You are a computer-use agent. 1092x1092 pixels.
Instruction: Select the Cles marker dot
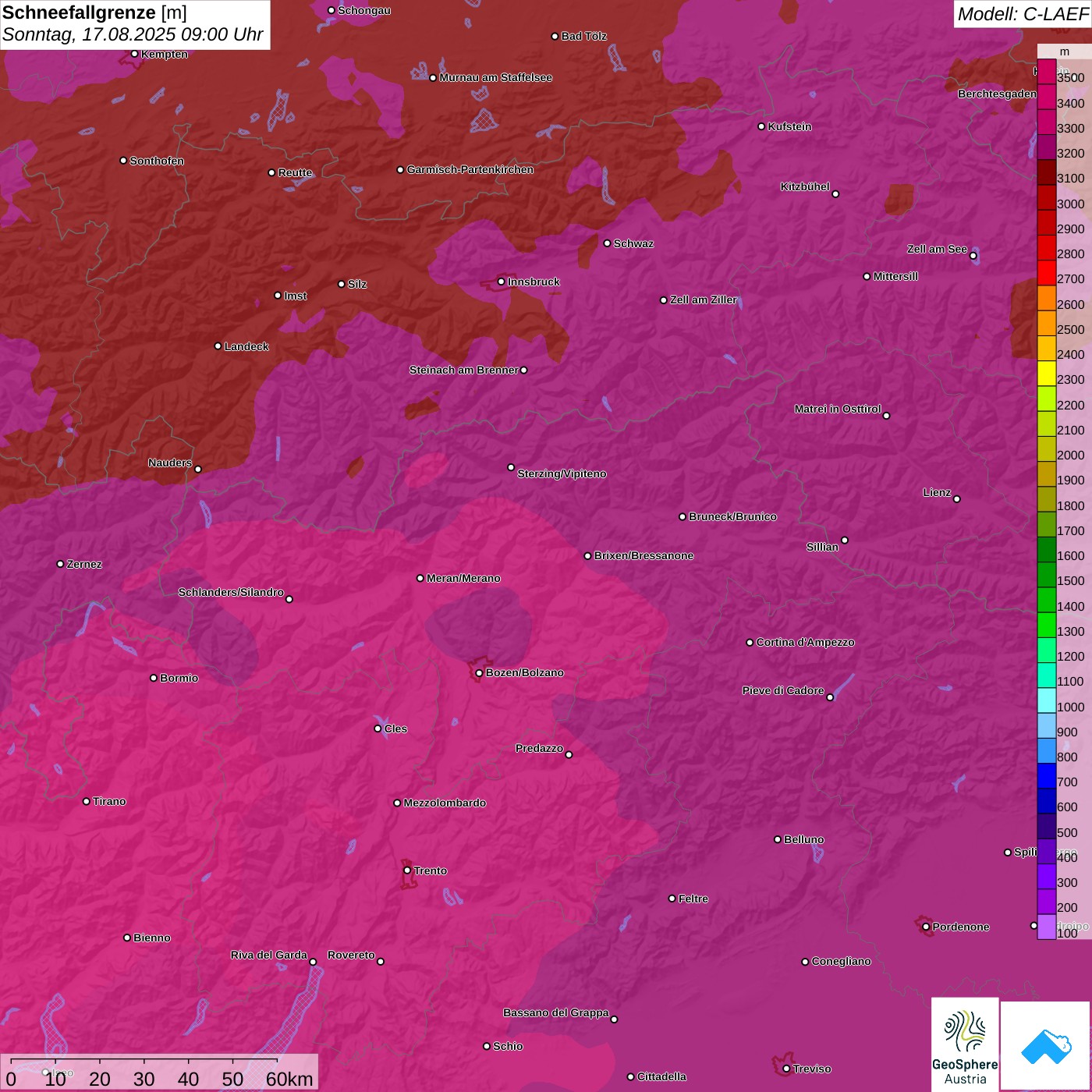point(378,729)
